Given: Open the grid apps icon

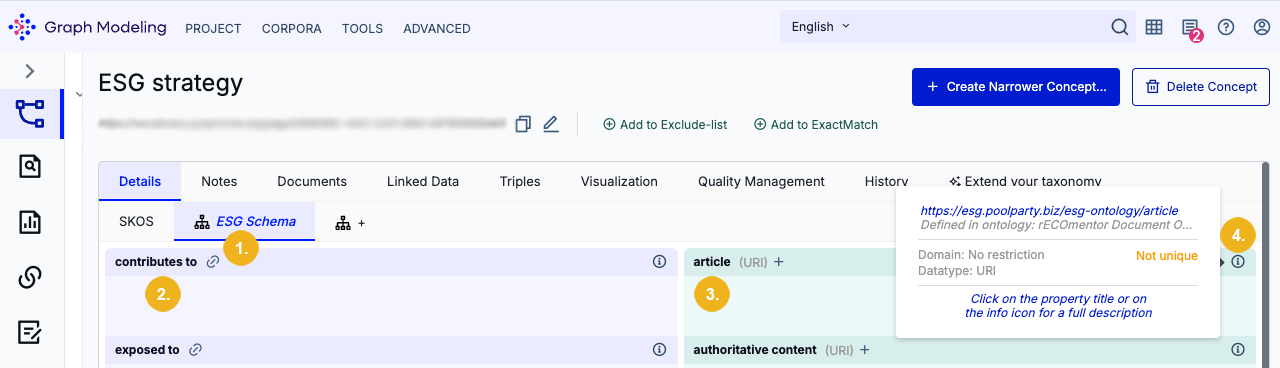Looking at the screenshot, I should click(x=1154, y=27).
